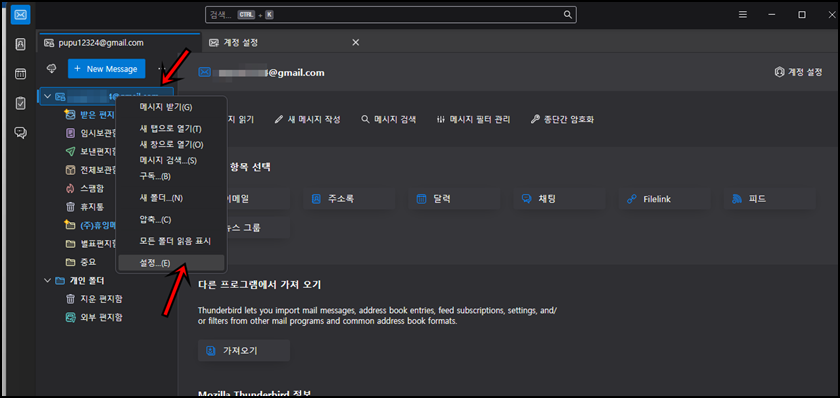Click the get messages cloud download icon
This screenshot has width=840, height=398.
click(52, 69)
